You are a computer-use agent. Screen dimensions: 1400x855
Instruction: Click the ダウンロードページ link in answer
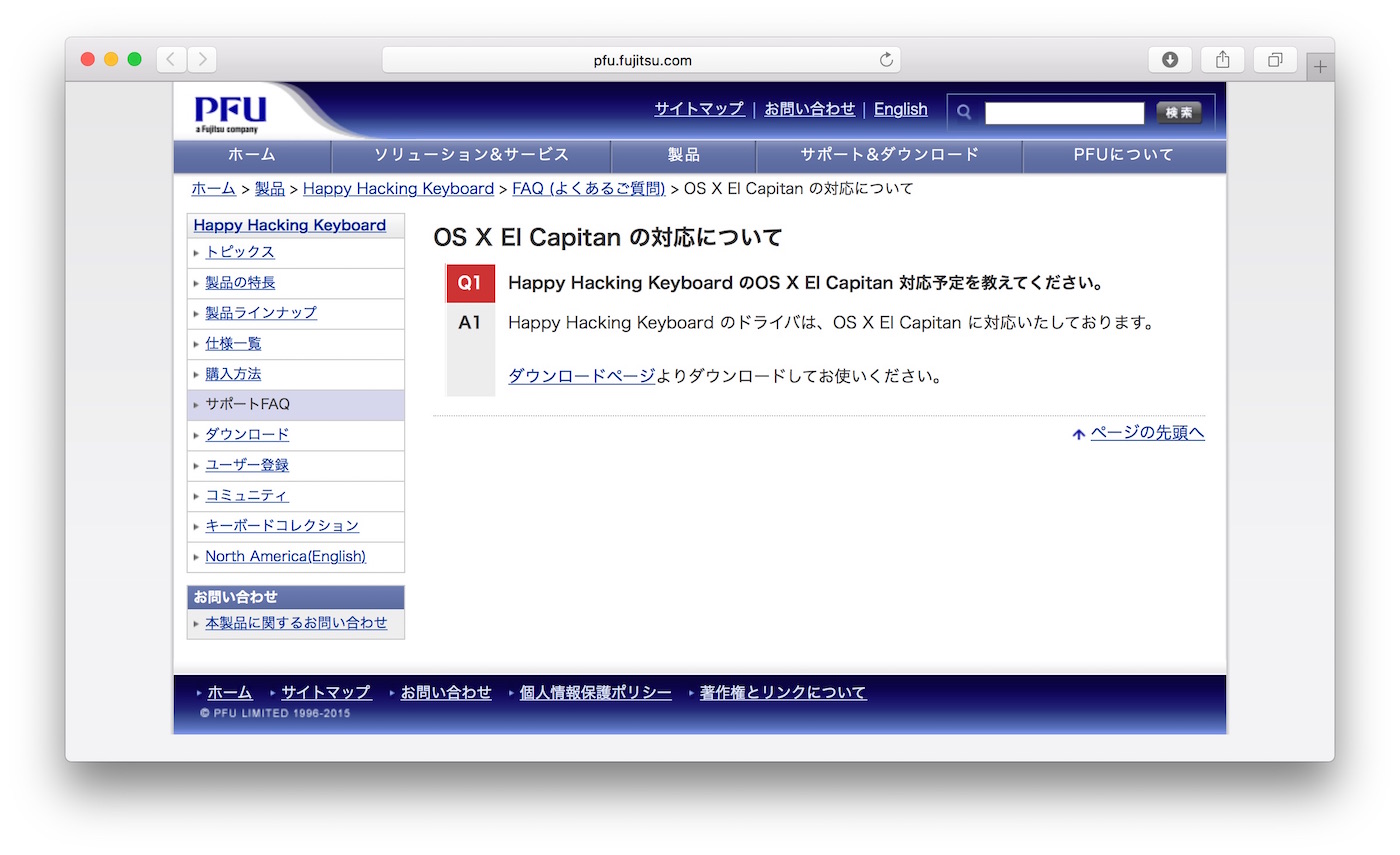click(x=582, y=376)
